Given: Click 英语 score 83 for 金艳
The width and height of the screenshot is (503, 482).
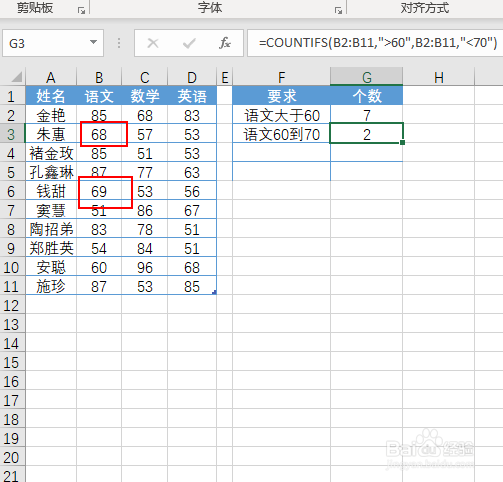Looking at the screenshot, I should pos(192,115).
